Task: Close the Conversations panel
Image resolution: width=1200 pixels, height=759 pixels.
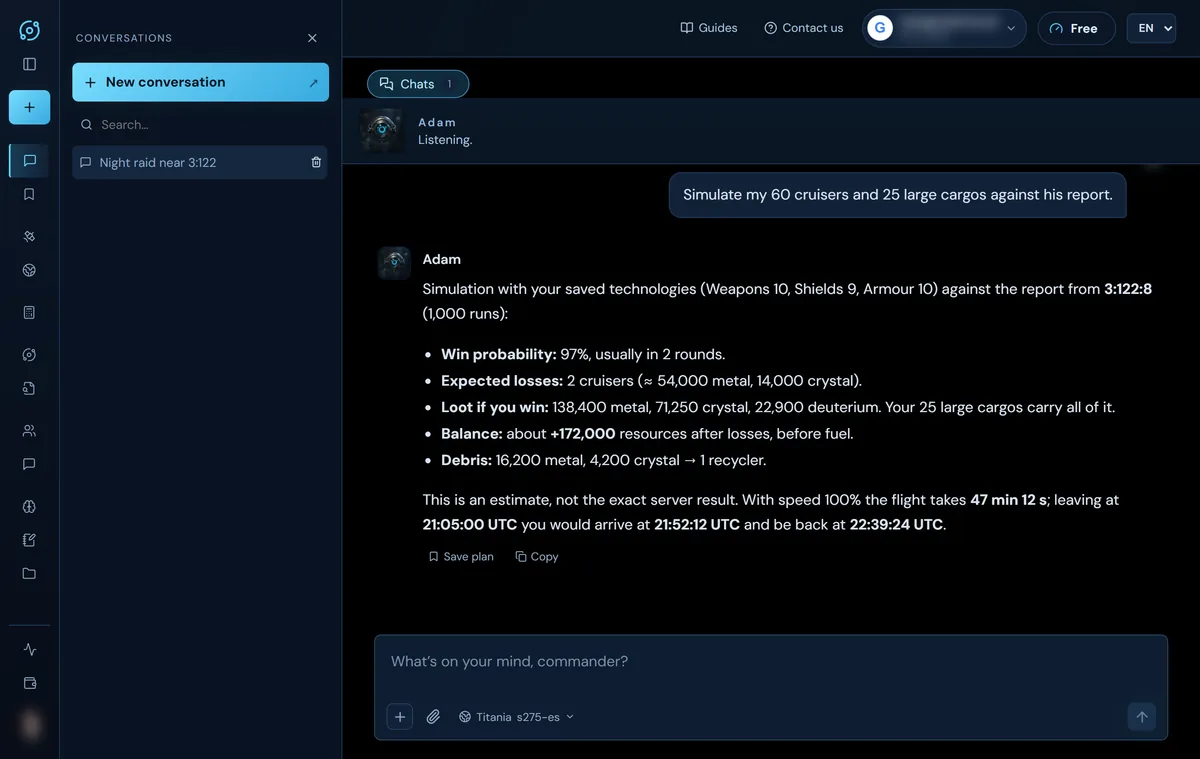Action: pyautogui.click(x=312, y=38)
